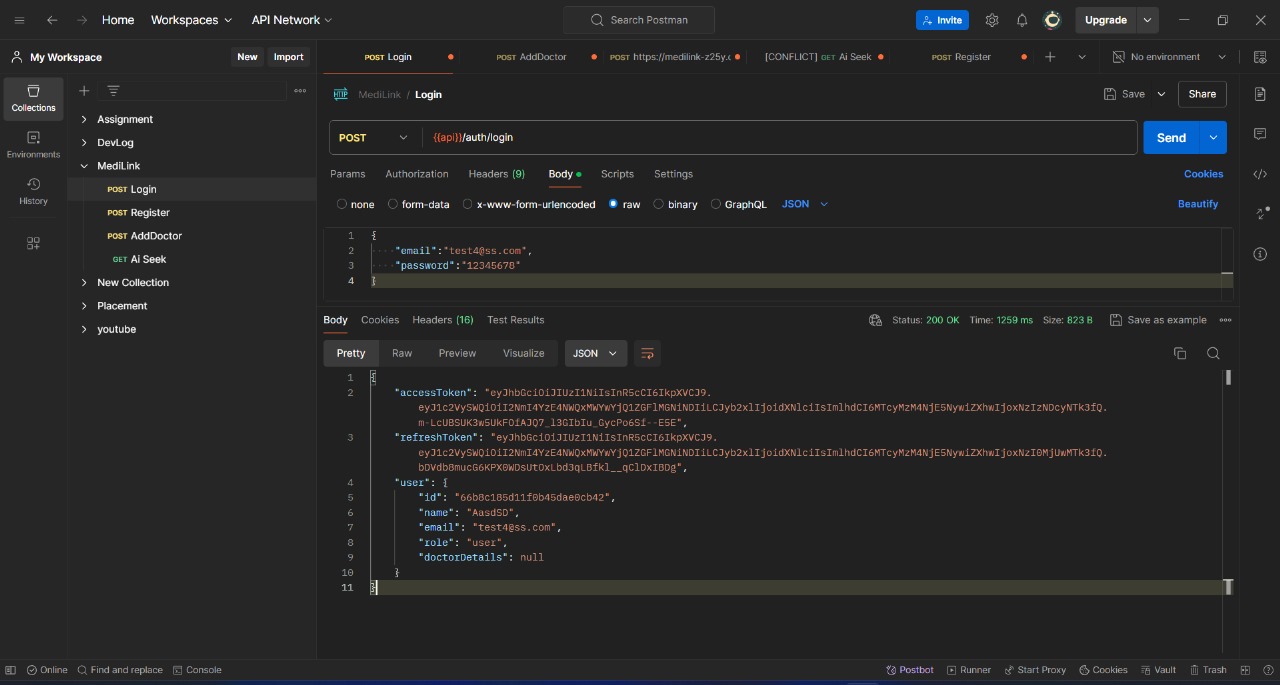Switch response view to Raw
Image resolution: width=1280 pixels, height=685 pixels.
402,353
